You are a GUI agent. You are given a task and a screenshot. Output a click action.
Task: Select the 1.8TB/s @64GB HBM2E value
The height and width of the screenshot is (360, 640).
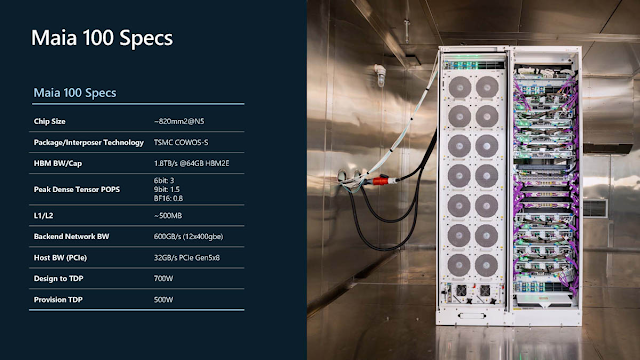pos(191,163)
